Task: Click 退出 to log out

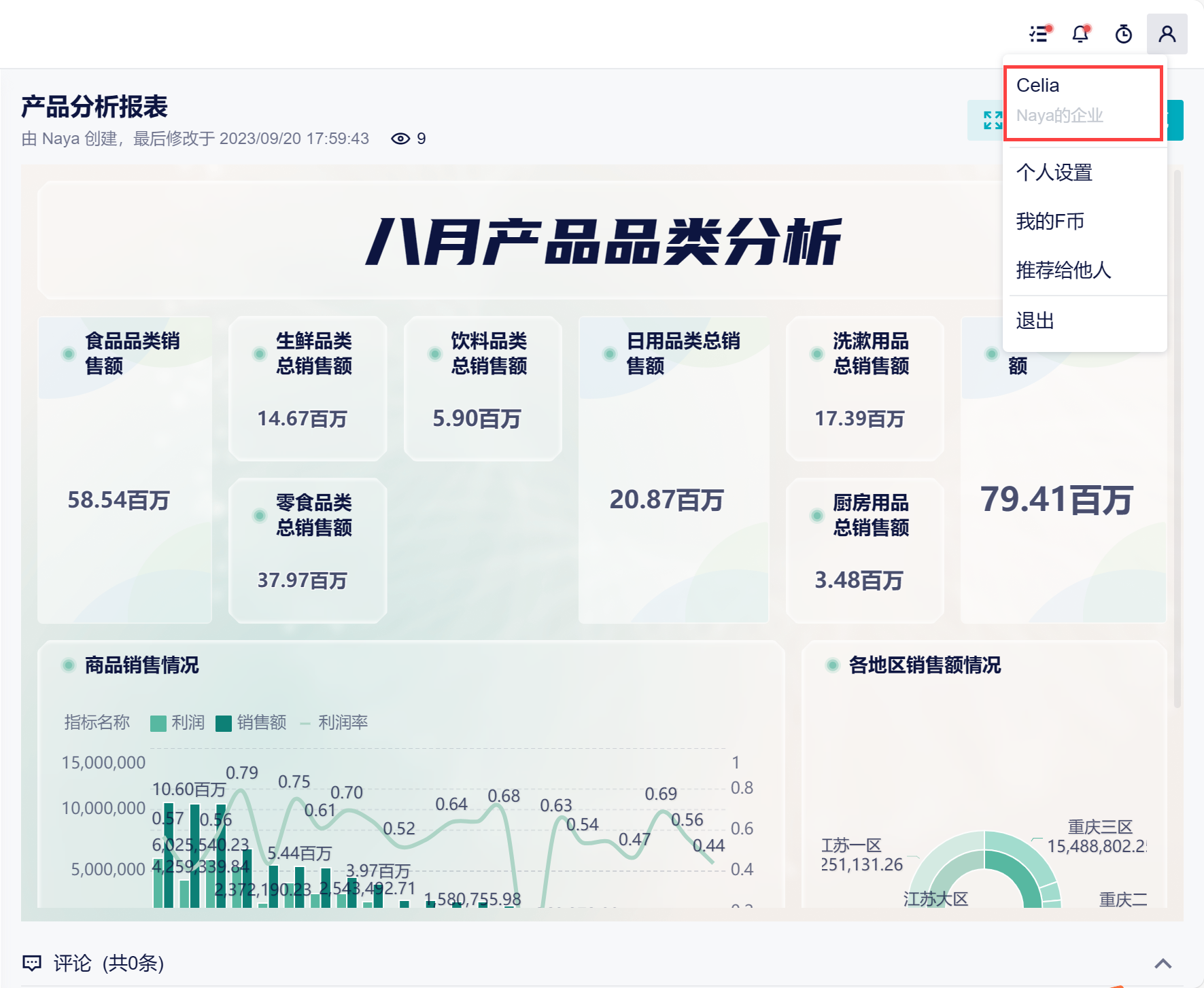Action: click(x=1085, y=321)
